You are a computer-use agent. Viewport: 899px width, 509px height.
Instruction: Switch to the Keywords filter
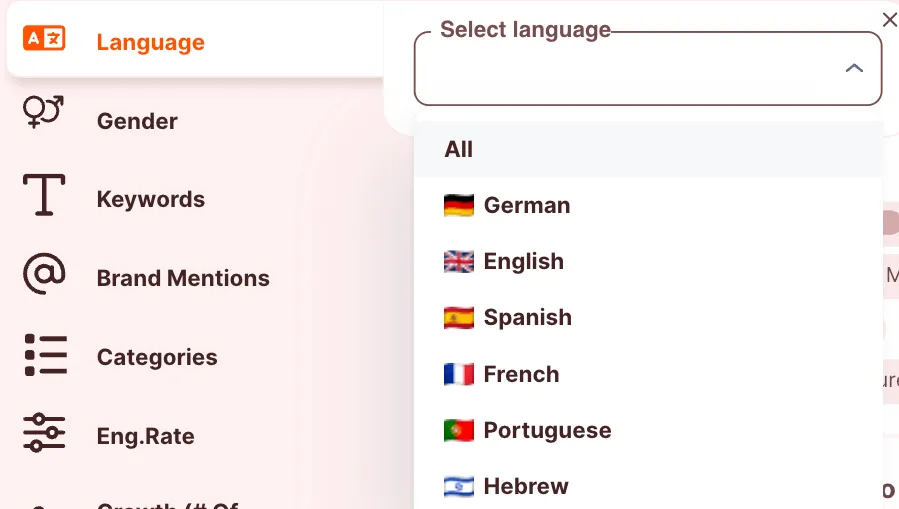coord(150,199)
